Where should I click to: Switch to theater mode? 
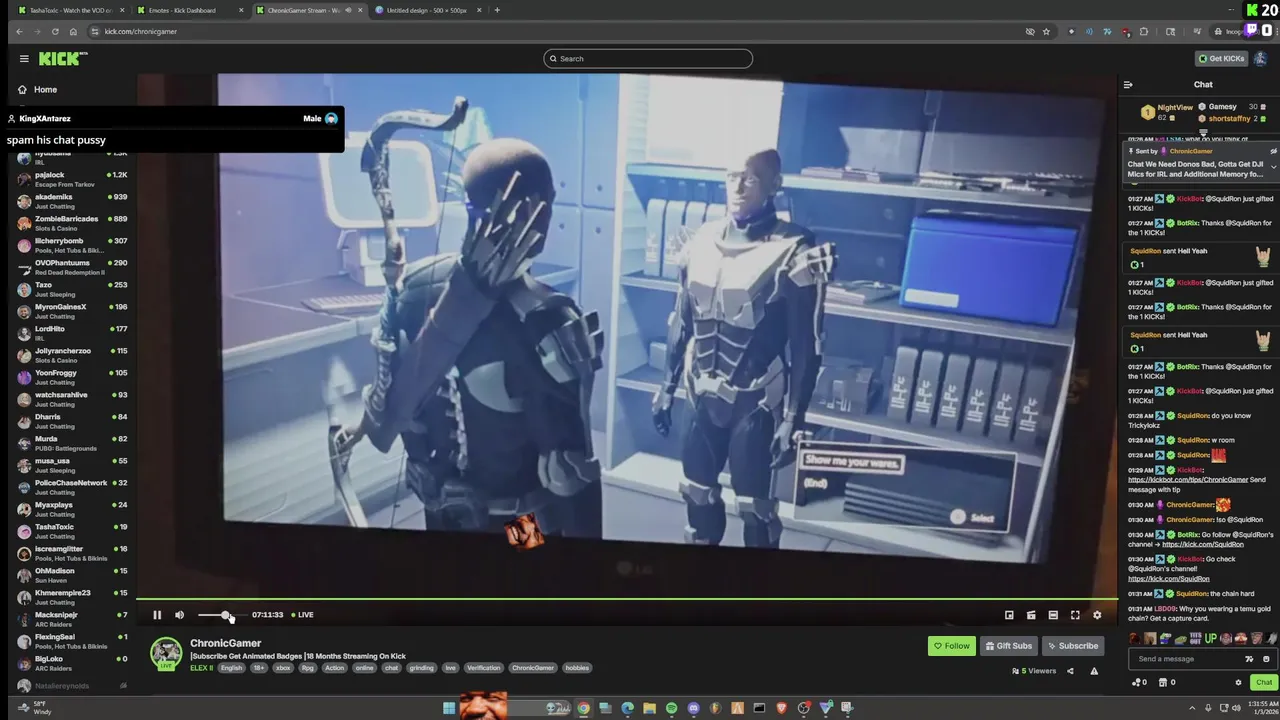point(1053,615)
